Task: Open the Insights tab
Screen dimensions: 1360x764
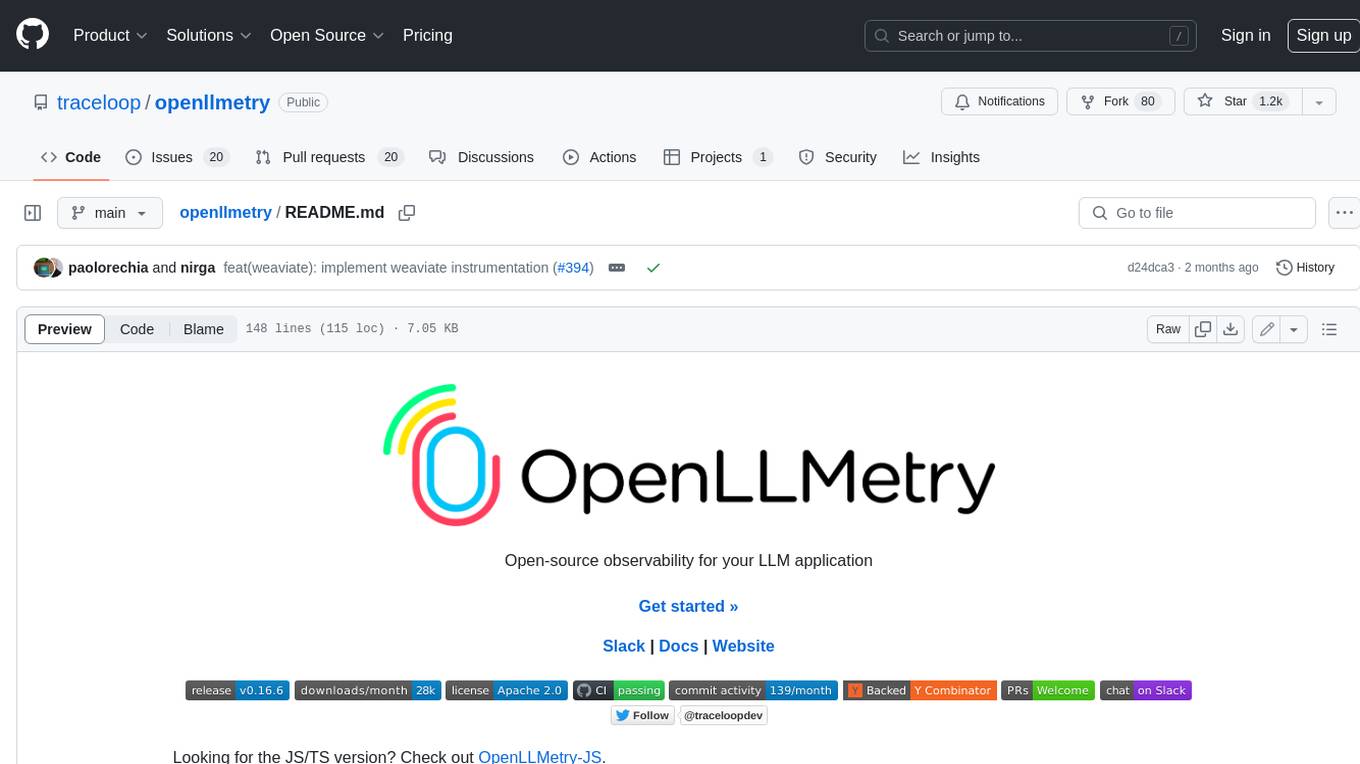Action: pyautogui.click(x=941, y=157)
